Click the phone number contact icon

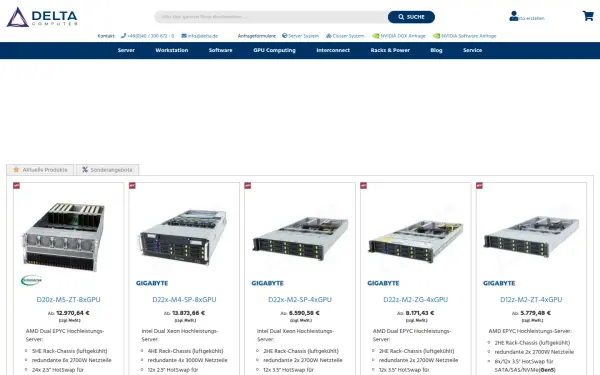click(123, 36)
